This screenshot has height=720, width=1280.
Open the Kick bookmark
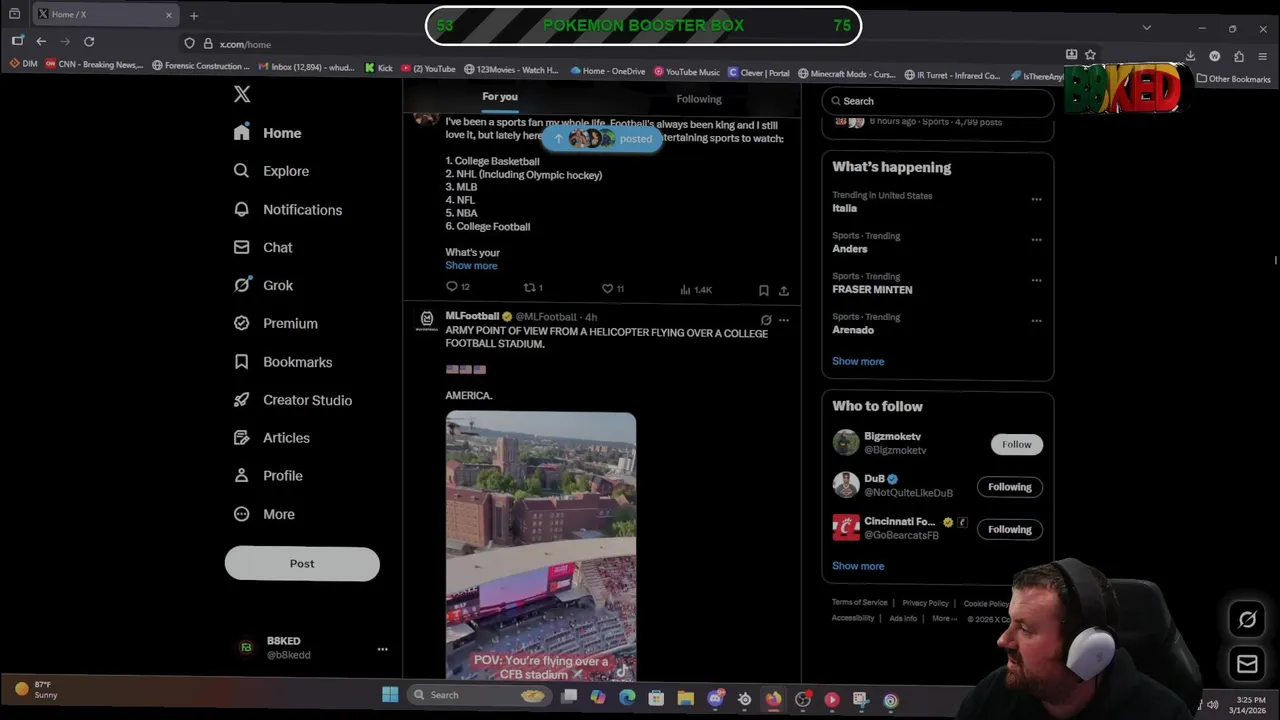point(379,69)
